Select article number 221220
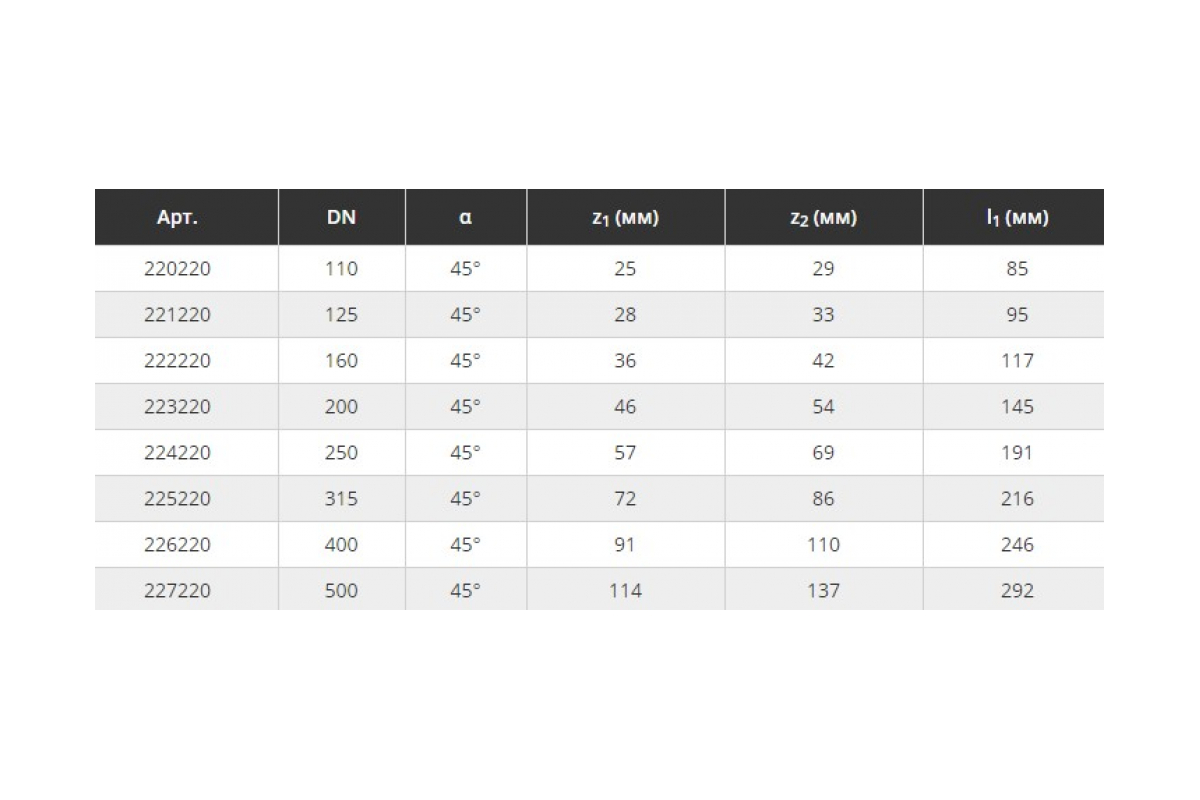The image size is (1200, 800). tap(178, 315)
